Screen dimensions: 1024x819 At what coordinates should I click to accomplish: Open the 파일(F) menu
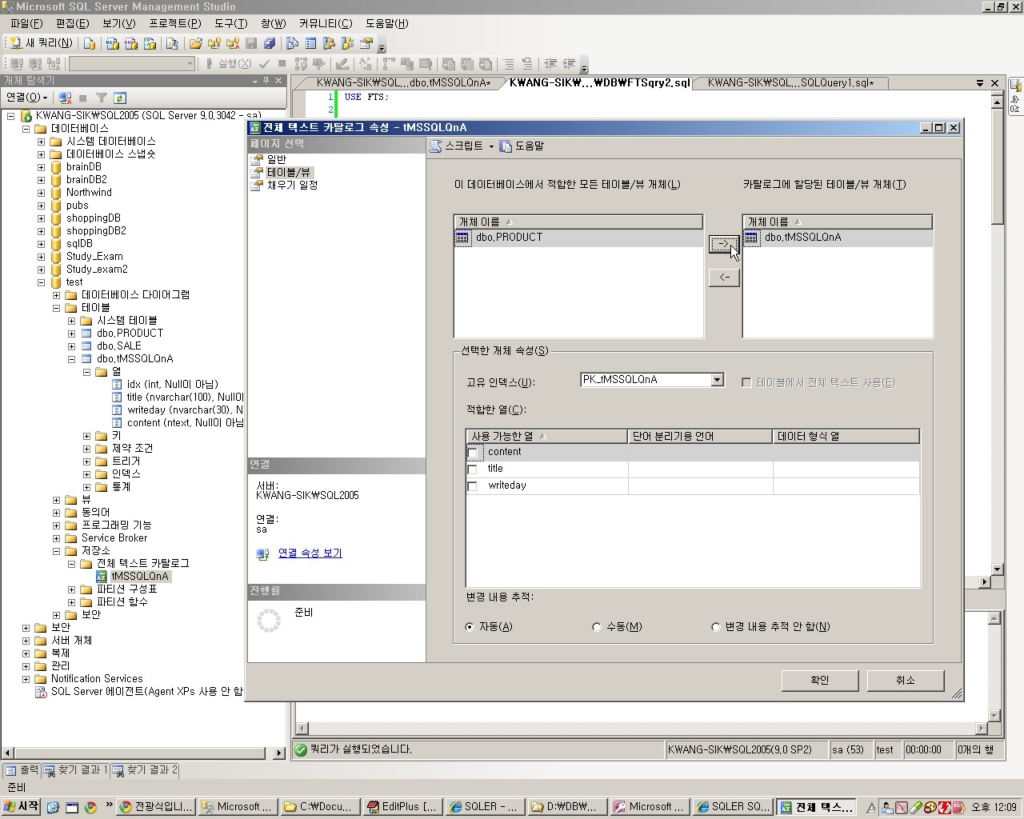tap(26, 24)
